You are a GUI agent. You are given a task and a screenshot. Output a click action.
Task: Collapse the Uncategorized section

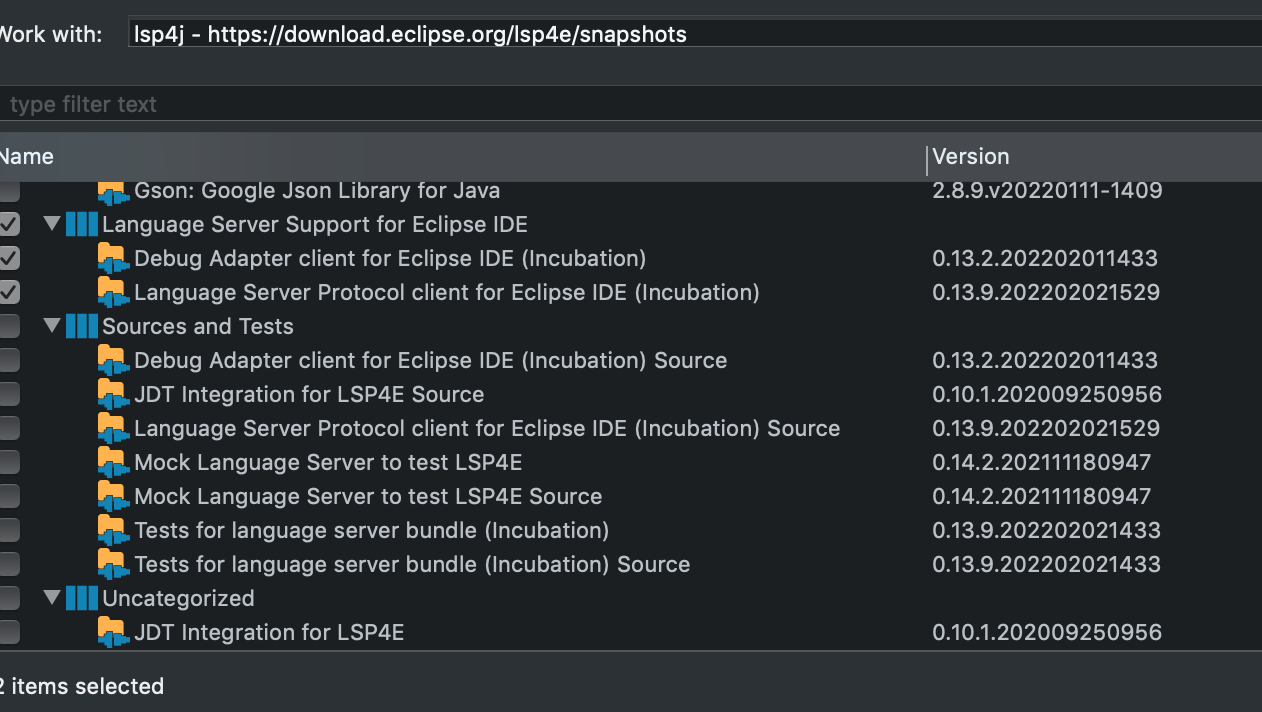[51, 598]
